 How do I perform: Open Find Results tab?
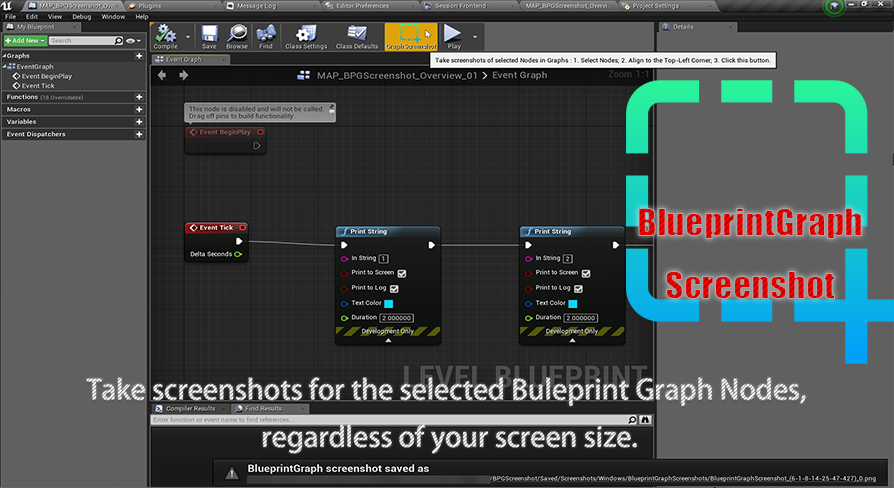tap(269, 408)
